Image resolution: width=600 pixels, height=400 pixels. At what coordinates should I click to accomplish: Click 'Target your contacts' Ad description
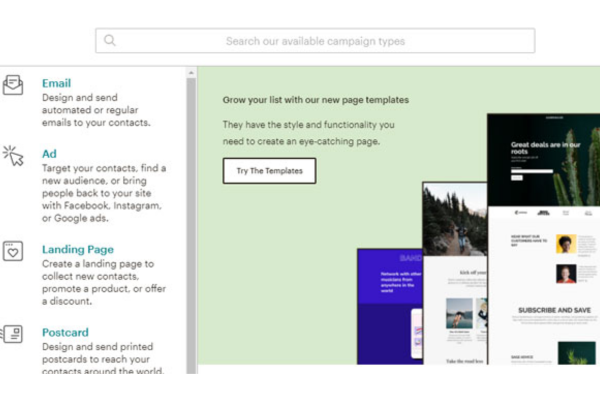click(104, 193)
